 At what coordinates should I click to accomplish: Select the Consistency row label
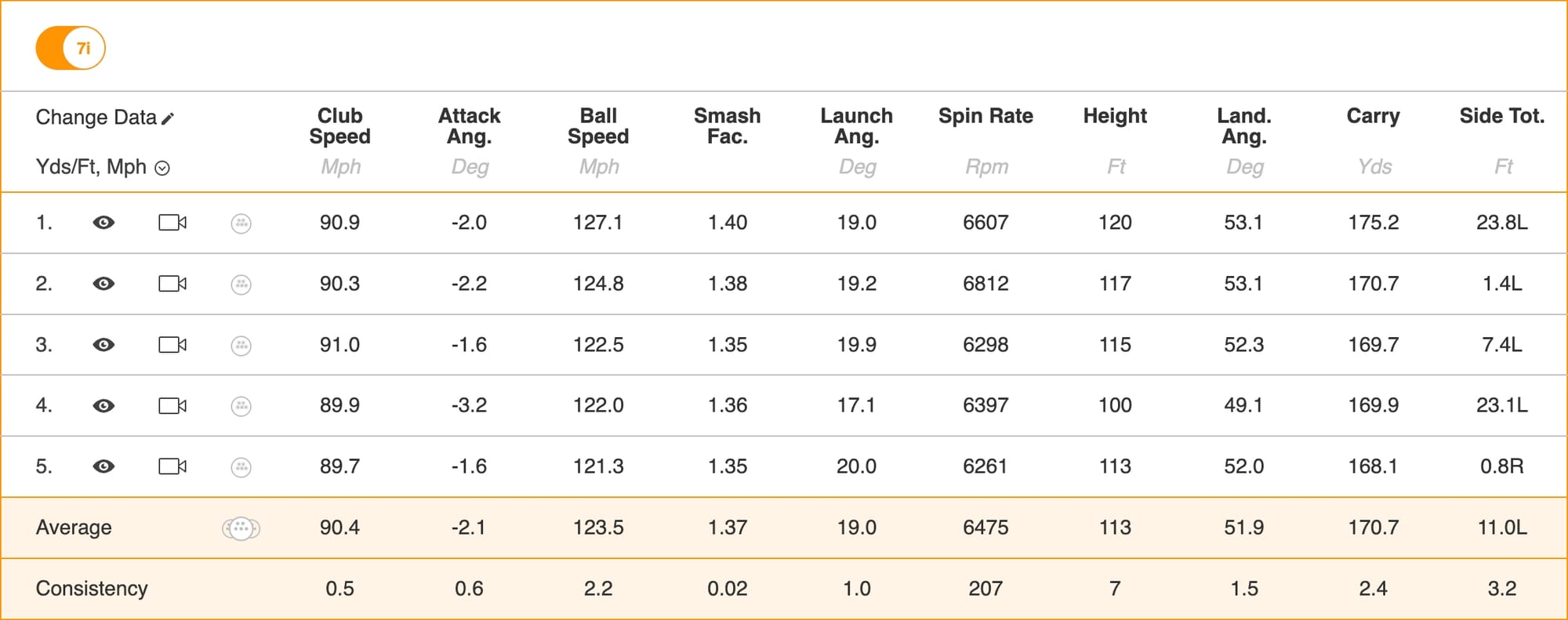click(92, 589)
